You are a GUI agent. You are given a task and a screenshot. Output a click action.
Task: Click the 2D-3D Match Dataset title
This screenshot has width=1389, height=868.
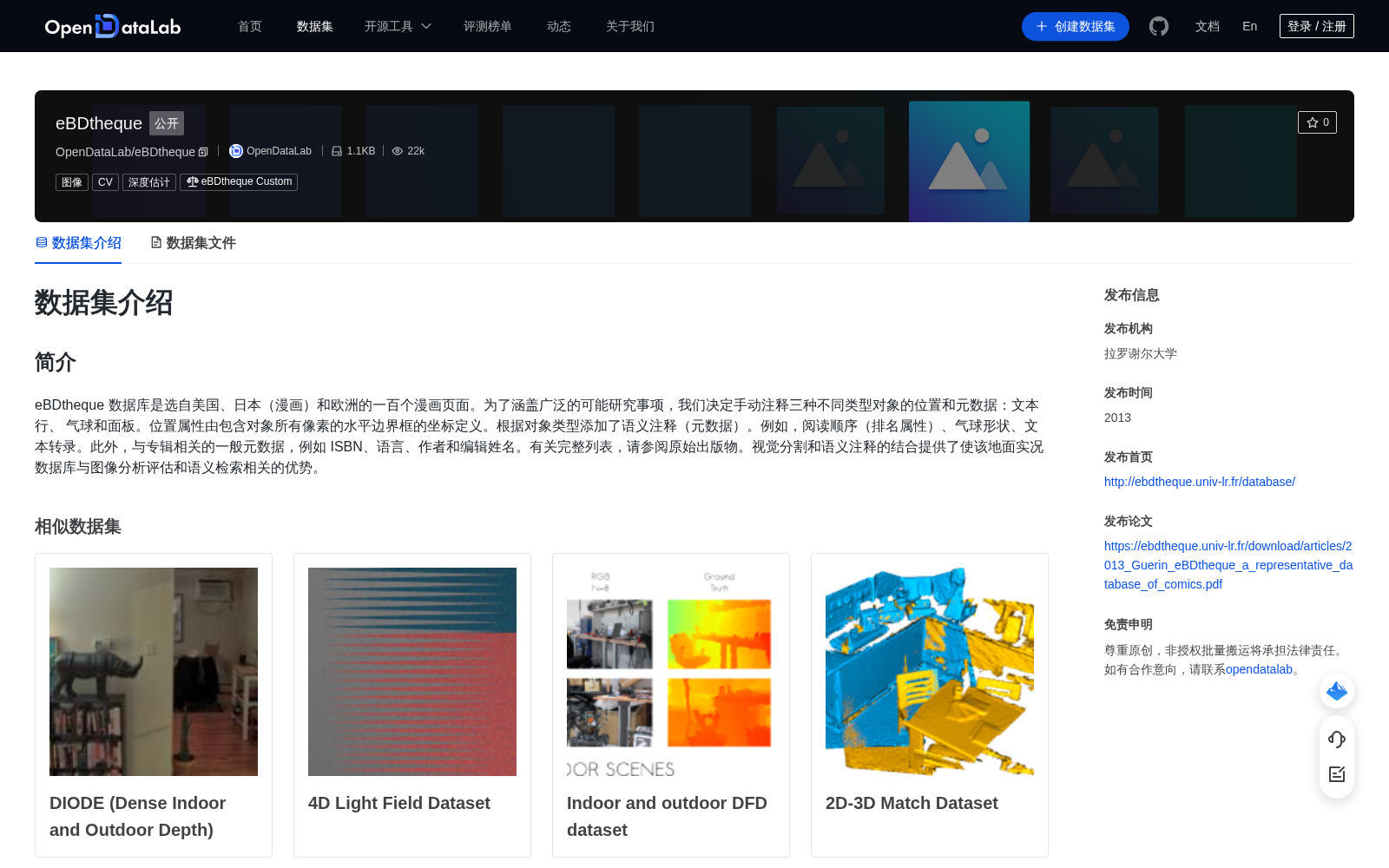[x=912, y=803]
